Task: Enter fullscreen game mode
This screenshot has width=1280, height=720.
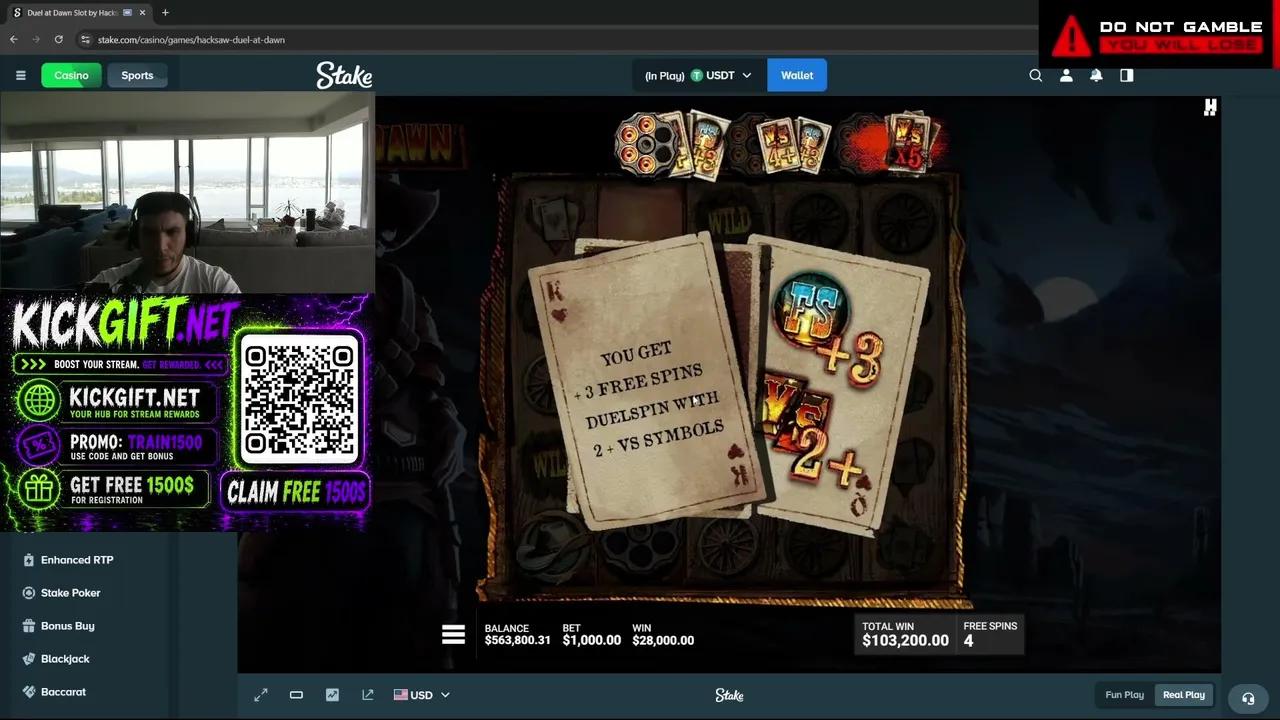Action: (x=261, y=695)
